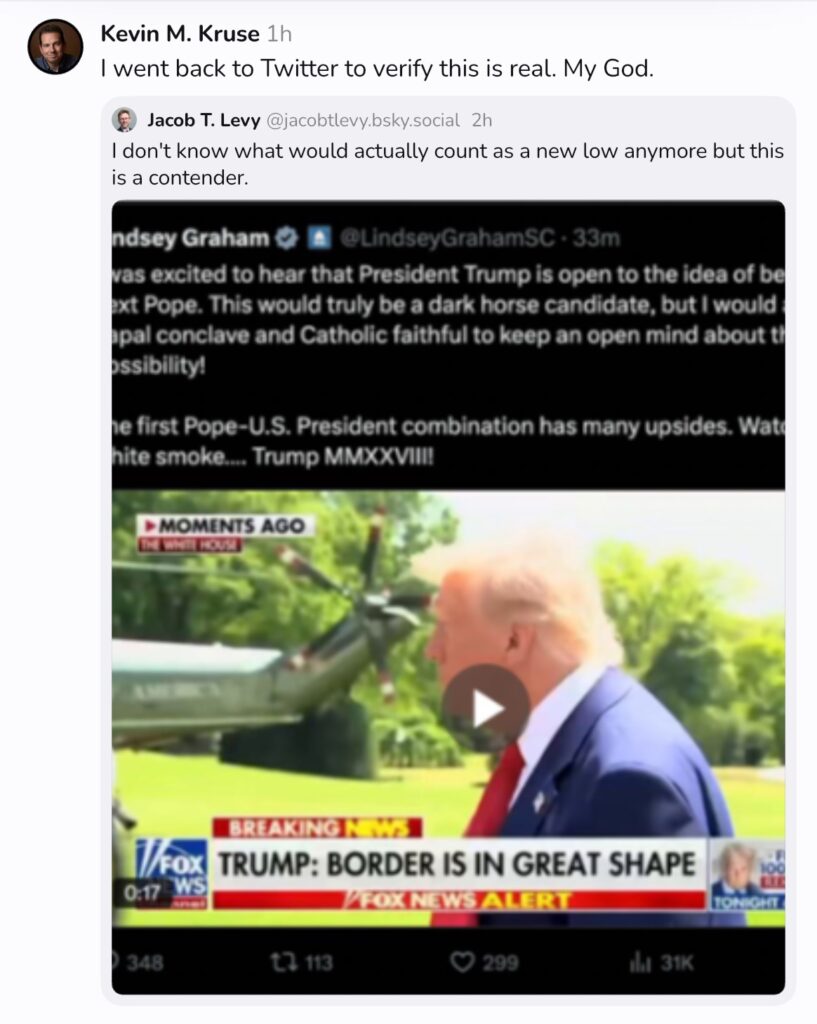This screenshot has height=1024, width=817.
Task: Play the embedded Fox News video
Action: (486, 709)
